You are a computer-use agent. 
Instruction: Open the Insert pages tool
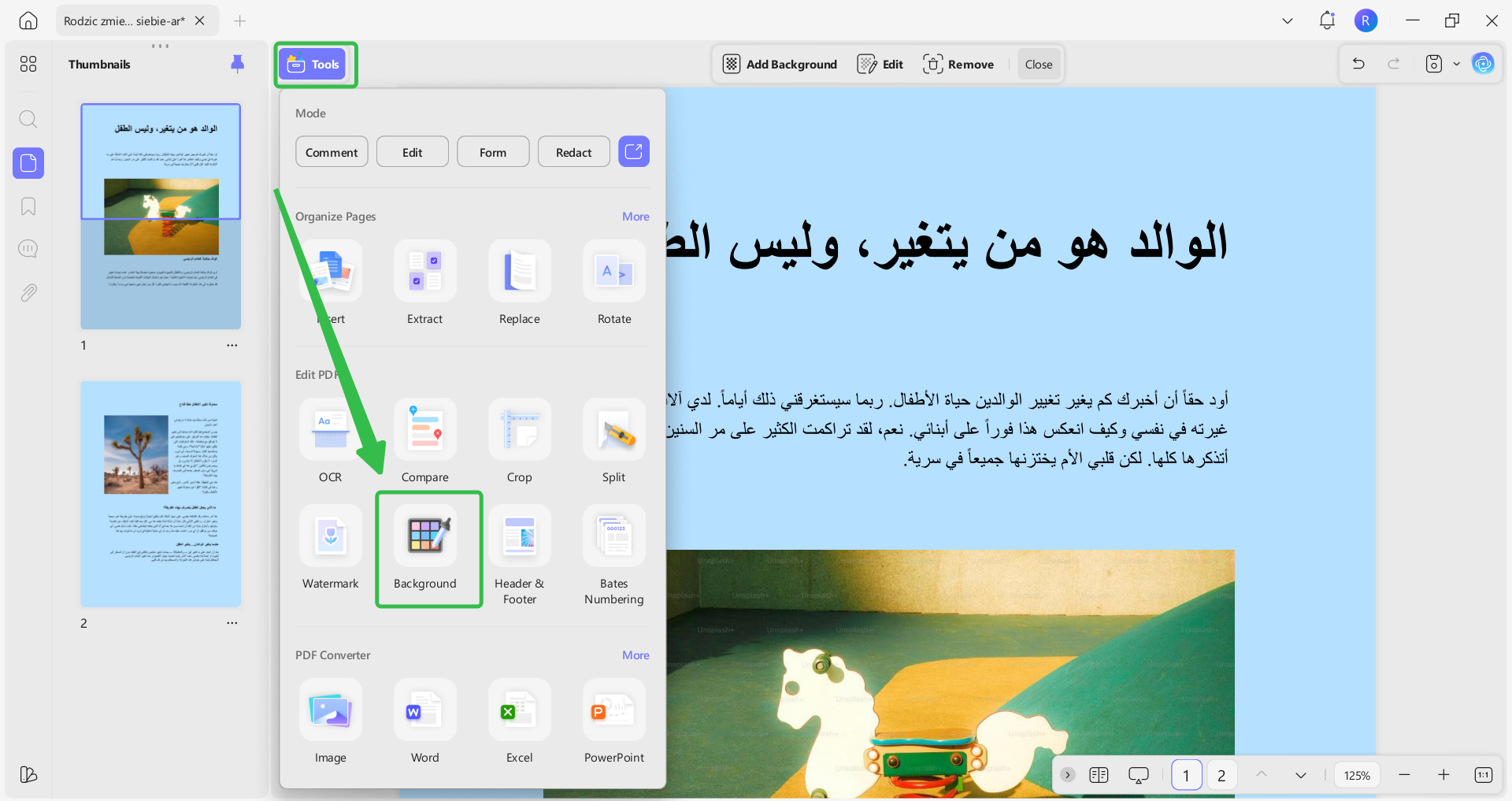click(331, 284)
